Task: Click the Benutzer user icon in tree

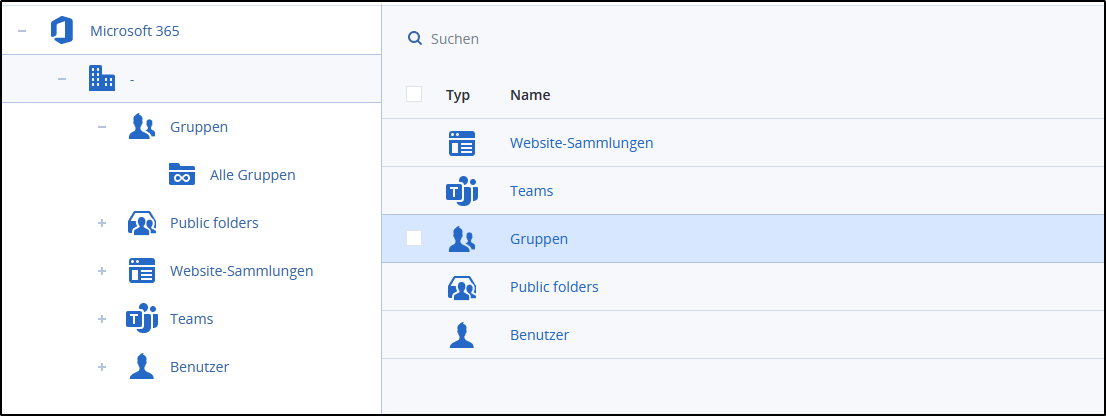Action: tap(142, 367)
